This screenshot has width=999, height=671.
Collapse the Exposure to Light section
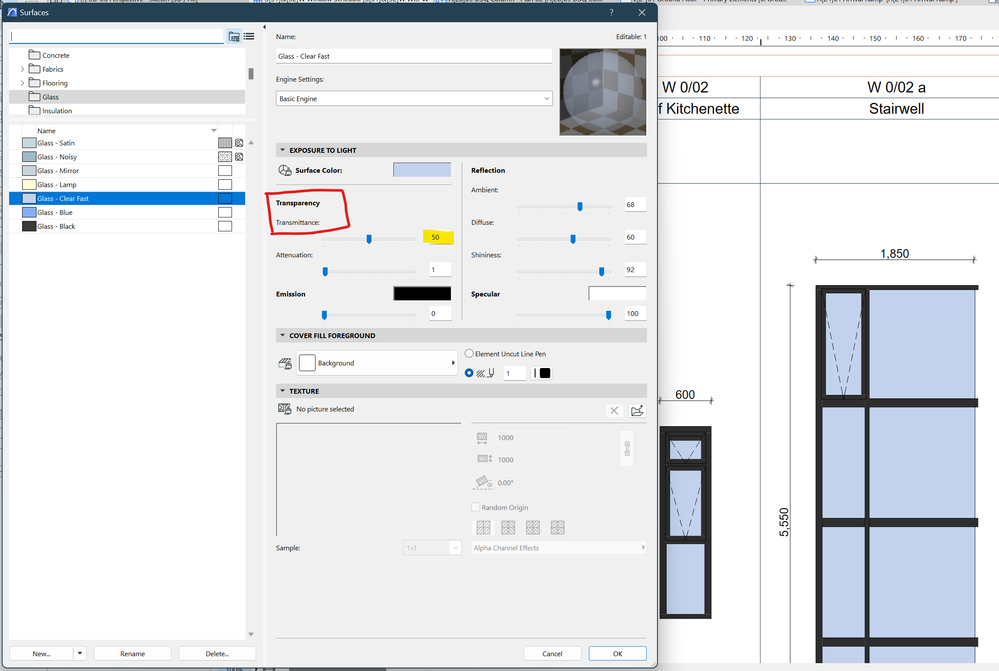282,150
